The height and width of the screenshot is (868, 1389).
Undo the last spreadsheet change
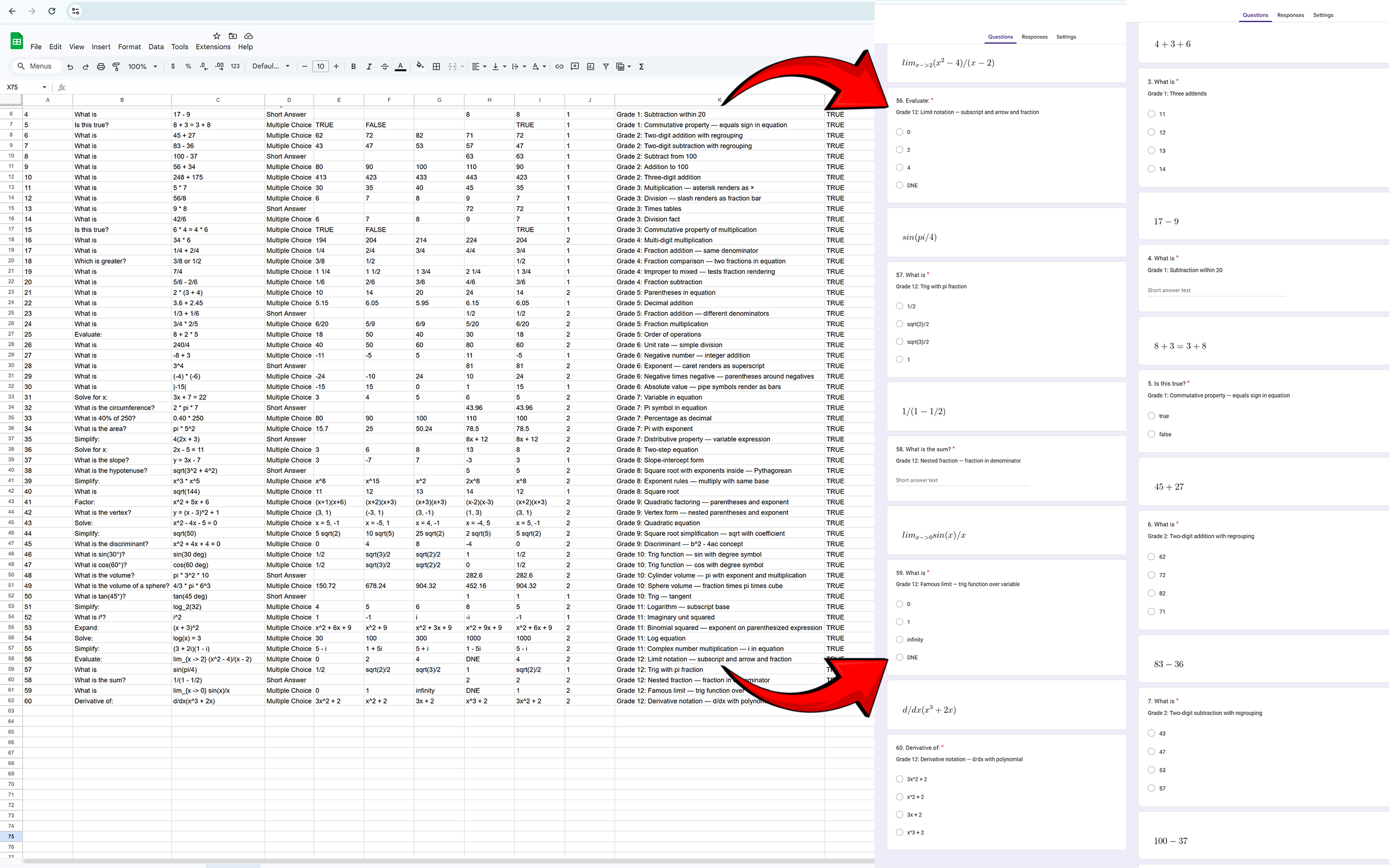coord(70,66)
